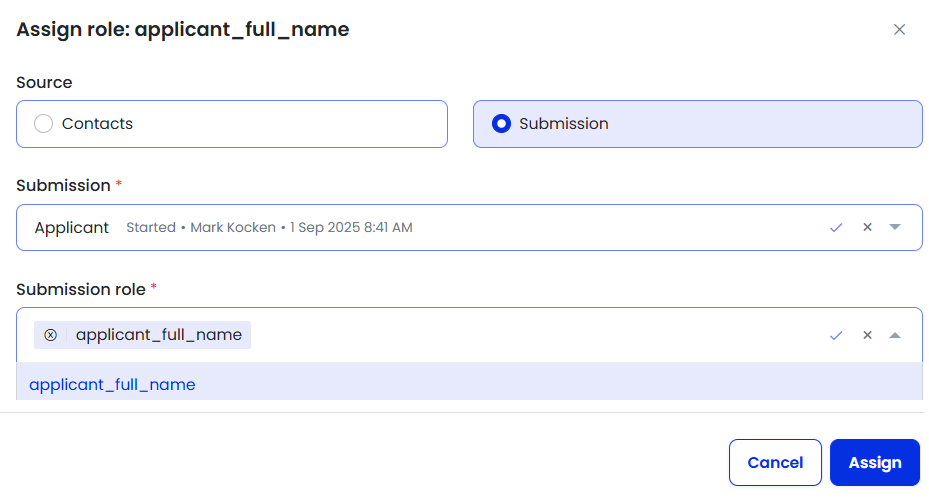Confirm with the Assign button

pos(874,462)
